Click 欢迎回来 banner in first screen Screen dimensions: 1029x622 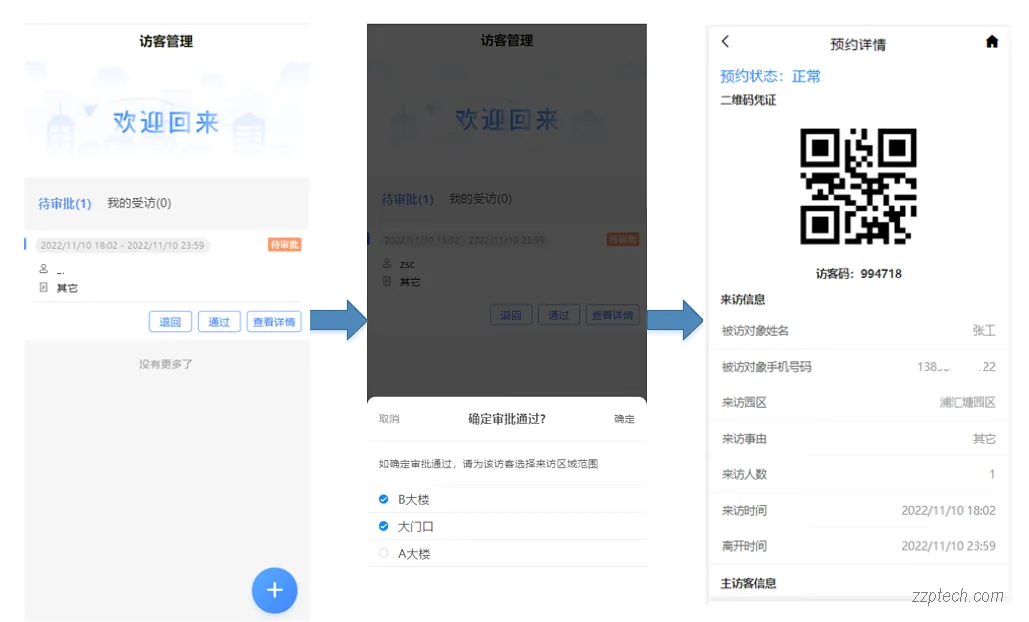(x=166, y=122)
